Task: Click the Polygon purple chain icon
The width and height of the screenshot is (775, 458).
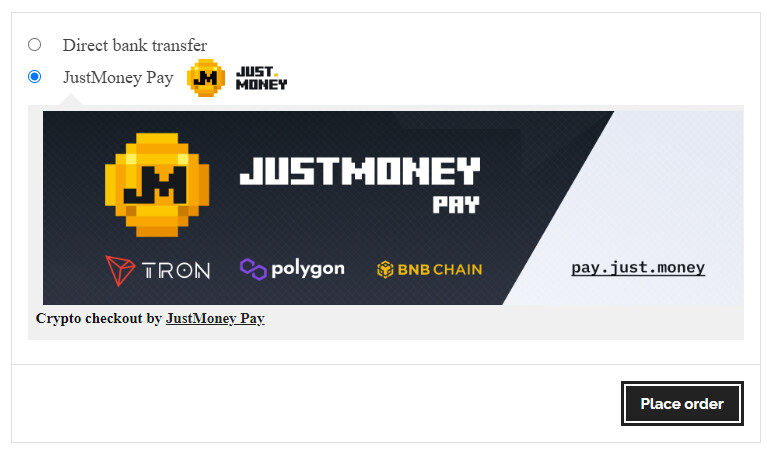Action: click(253, 269)
